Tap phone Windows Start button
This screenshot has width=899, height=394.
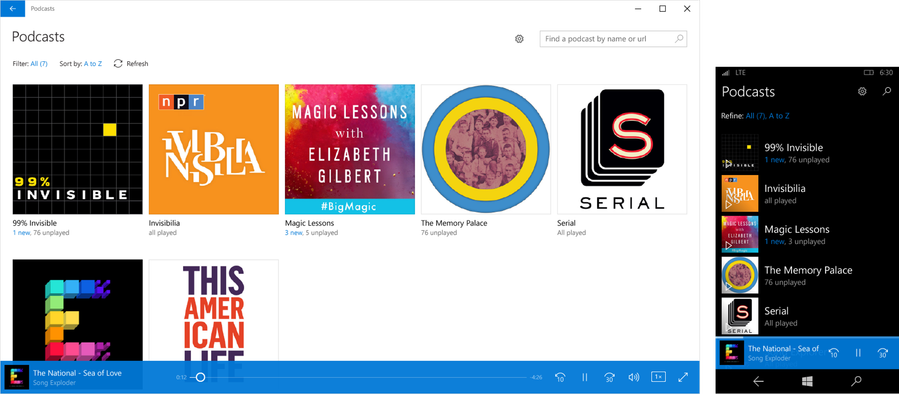pos(807,381)
